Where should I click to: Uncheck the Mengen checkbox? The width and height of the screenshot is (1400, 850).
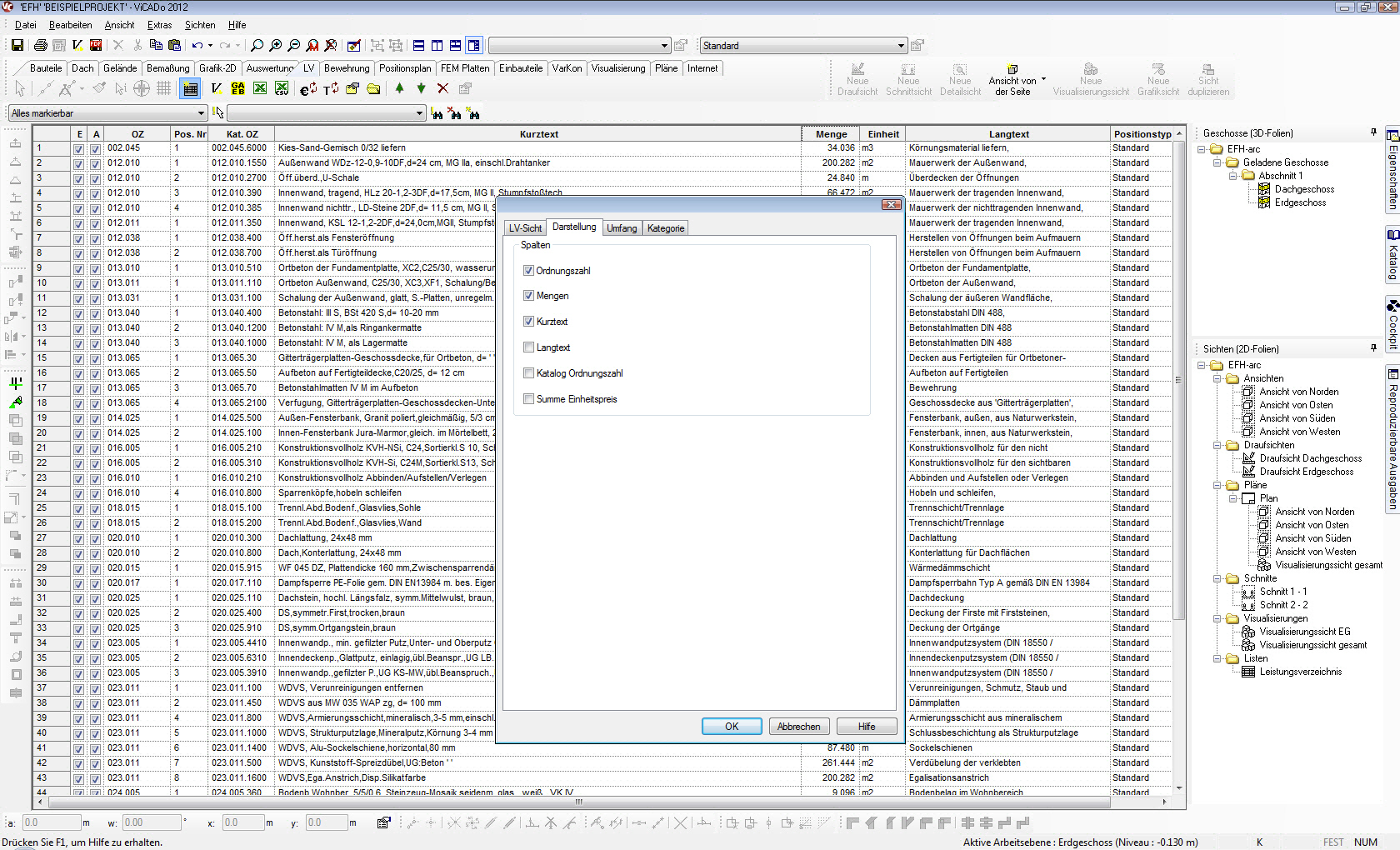coord(528,296)
